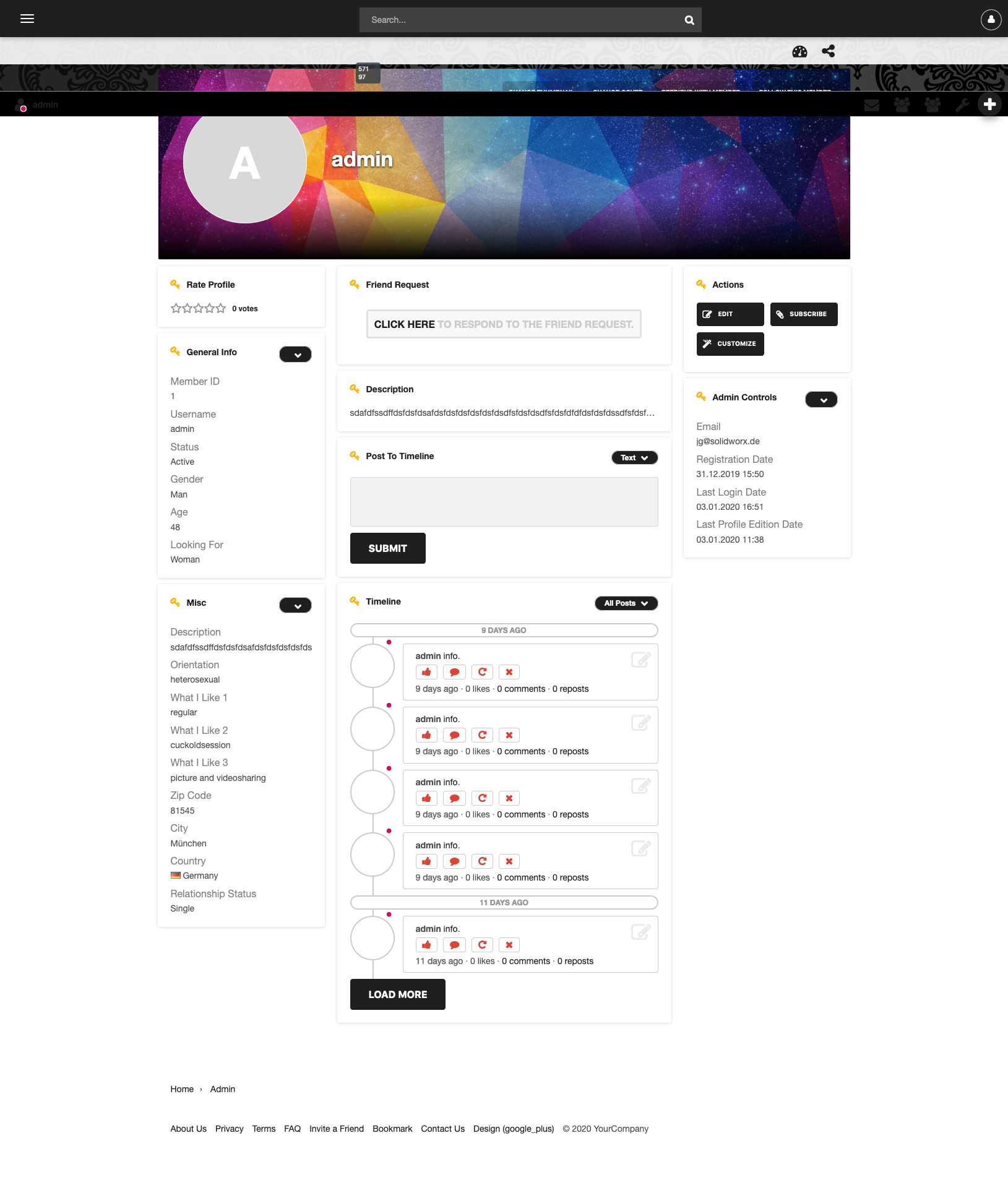The height and width of the screenshot is (1180, 1008).
Task: Collapse the Misc section
Action: coord(295,605)
